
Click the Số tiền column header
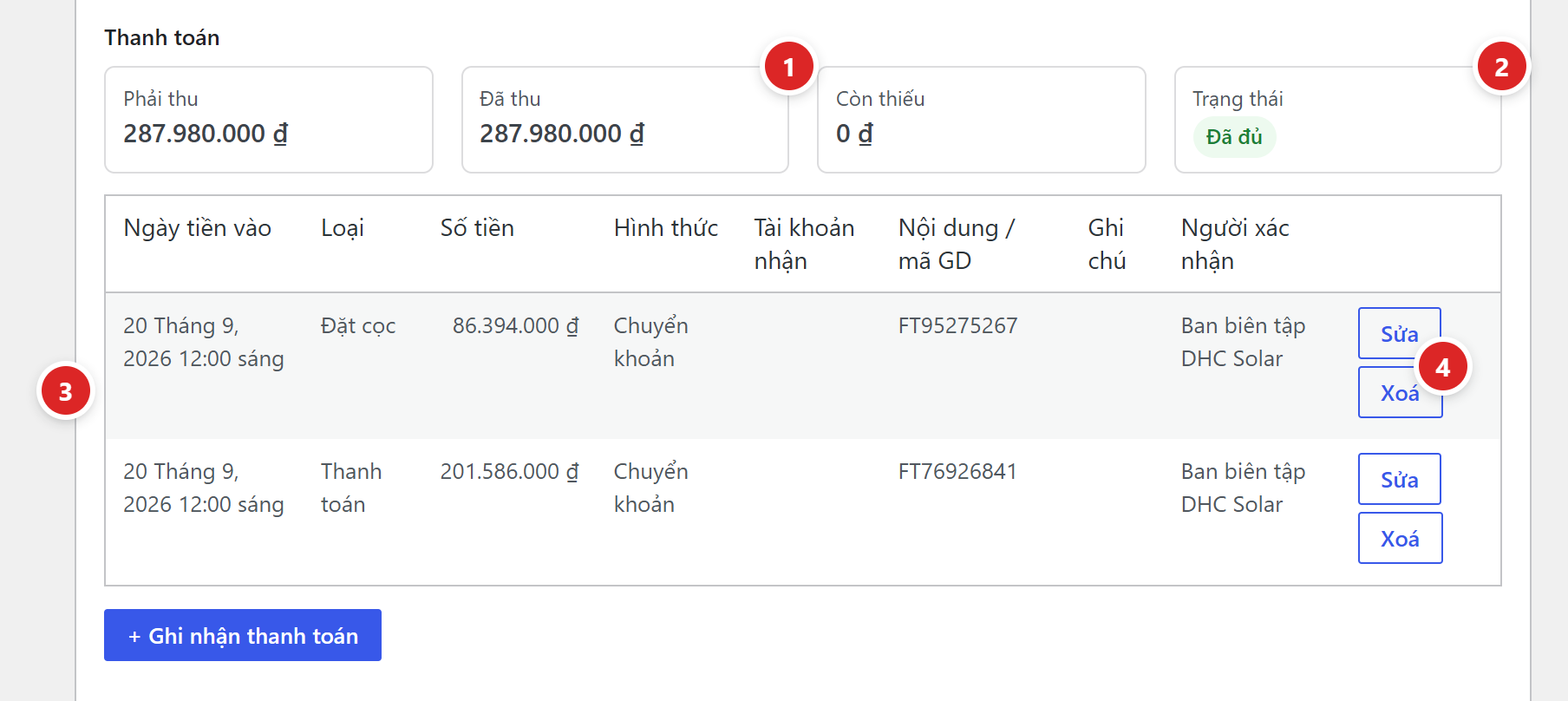pos(477,227)
